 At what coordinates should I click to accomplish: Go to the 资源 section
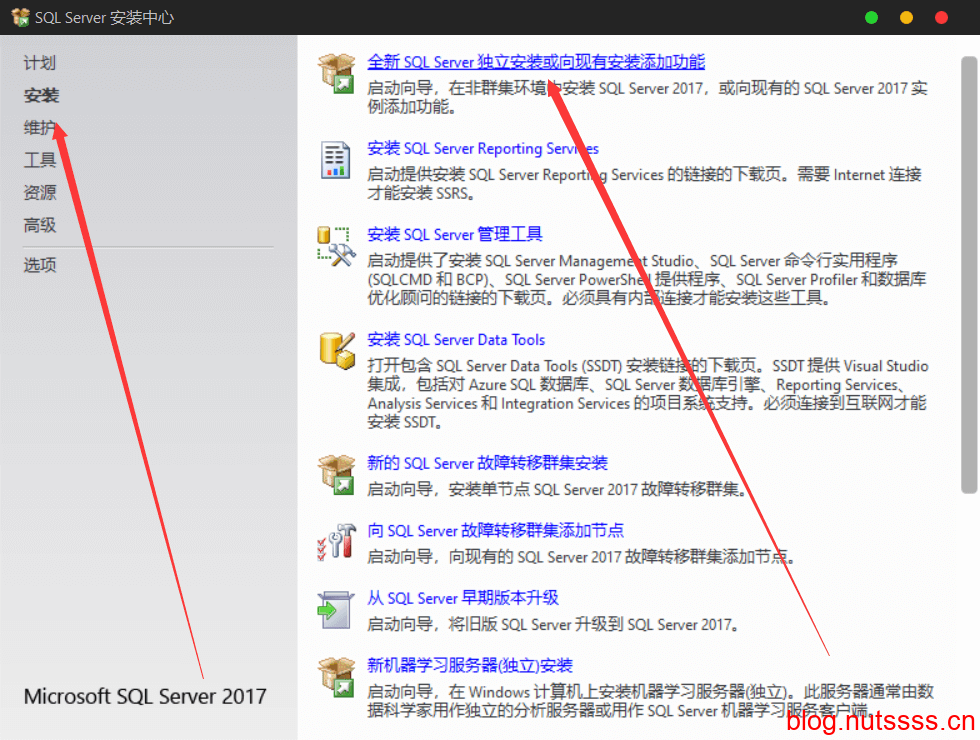(x=40, y=192)
